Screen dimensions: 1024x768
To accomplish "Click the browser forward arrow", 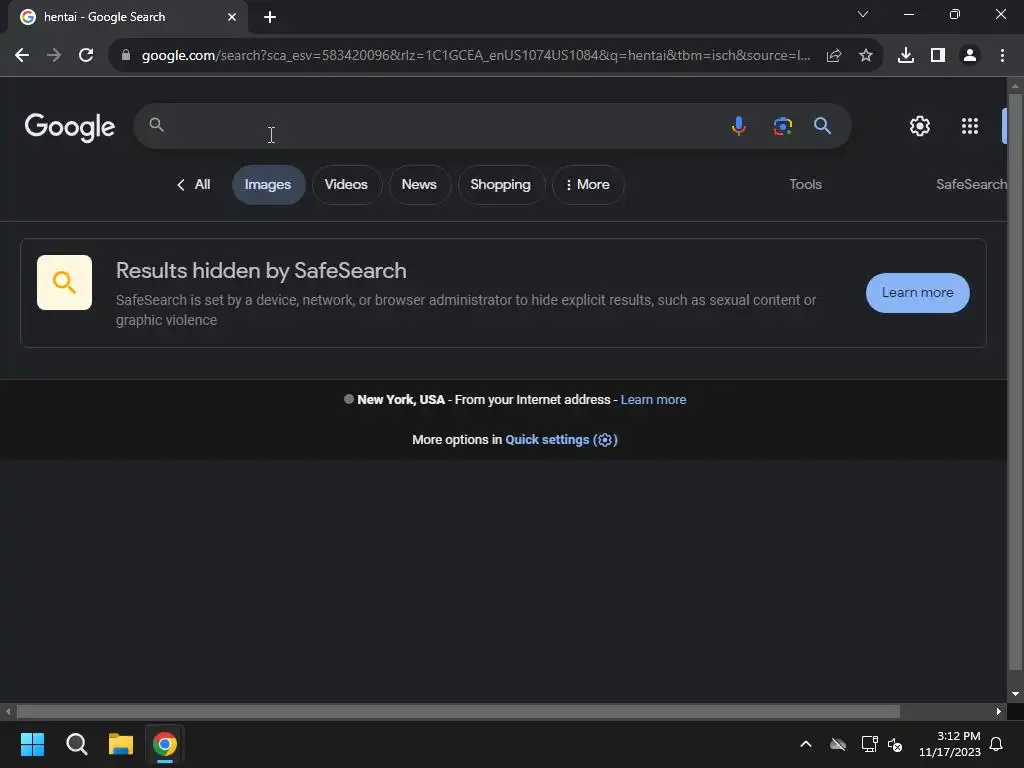I will click(x=54, y=56).
